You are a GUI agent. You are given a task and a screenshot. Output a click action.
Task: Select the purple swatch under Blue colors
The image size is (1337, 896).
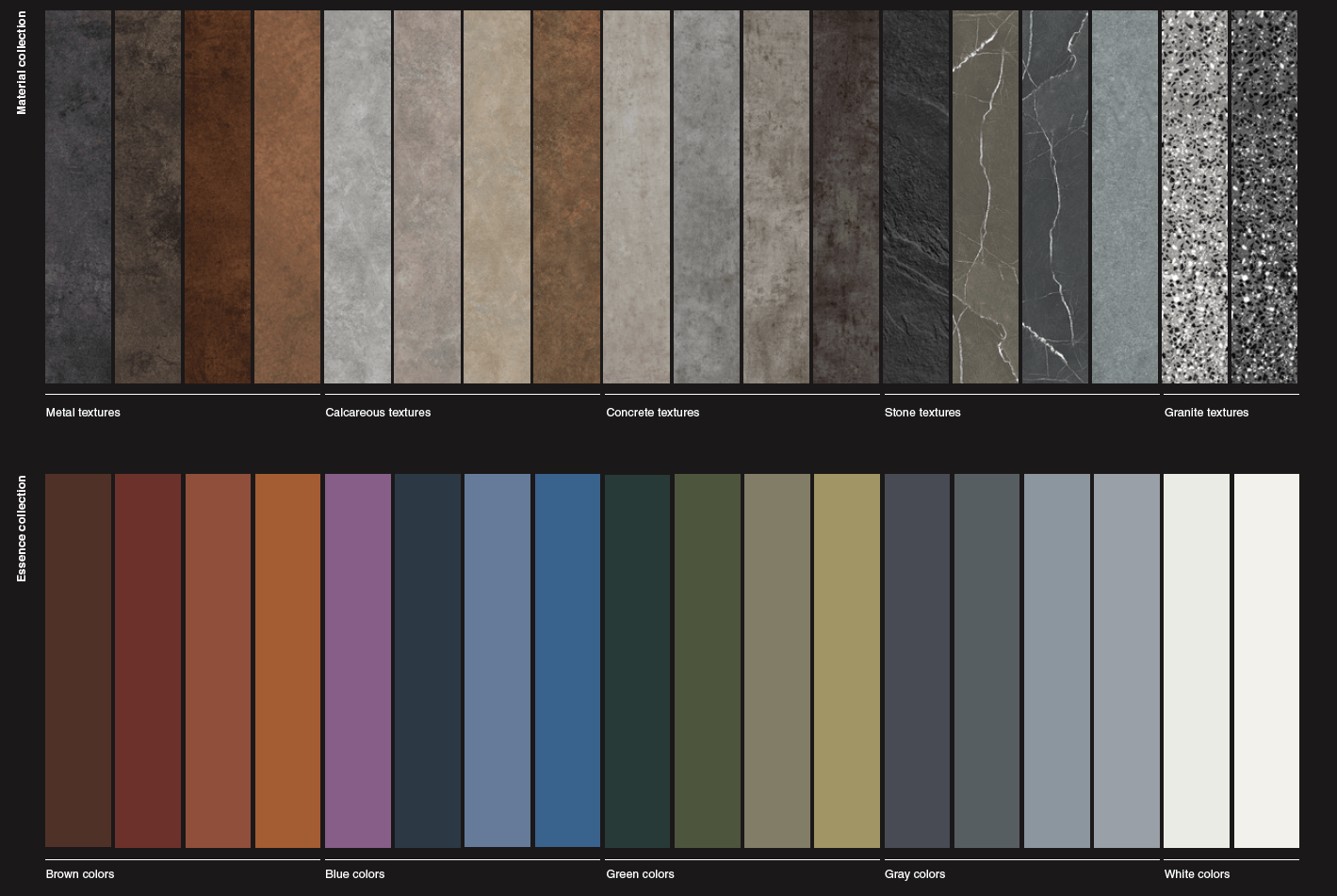point(358,660)
